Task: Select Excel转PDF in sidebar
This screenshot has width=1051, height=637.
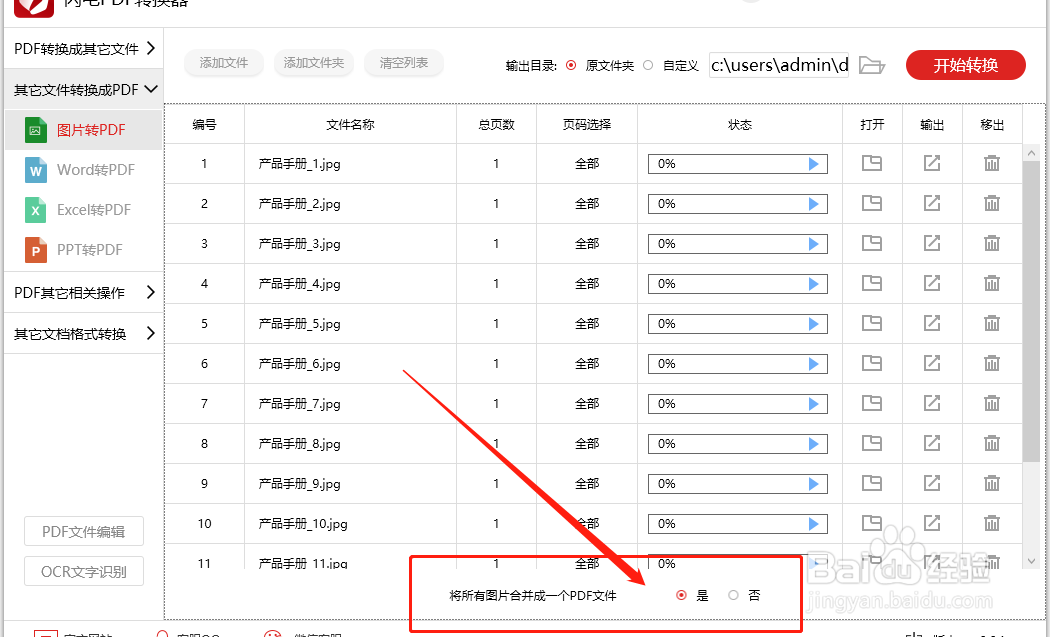Action: point(84,210)
